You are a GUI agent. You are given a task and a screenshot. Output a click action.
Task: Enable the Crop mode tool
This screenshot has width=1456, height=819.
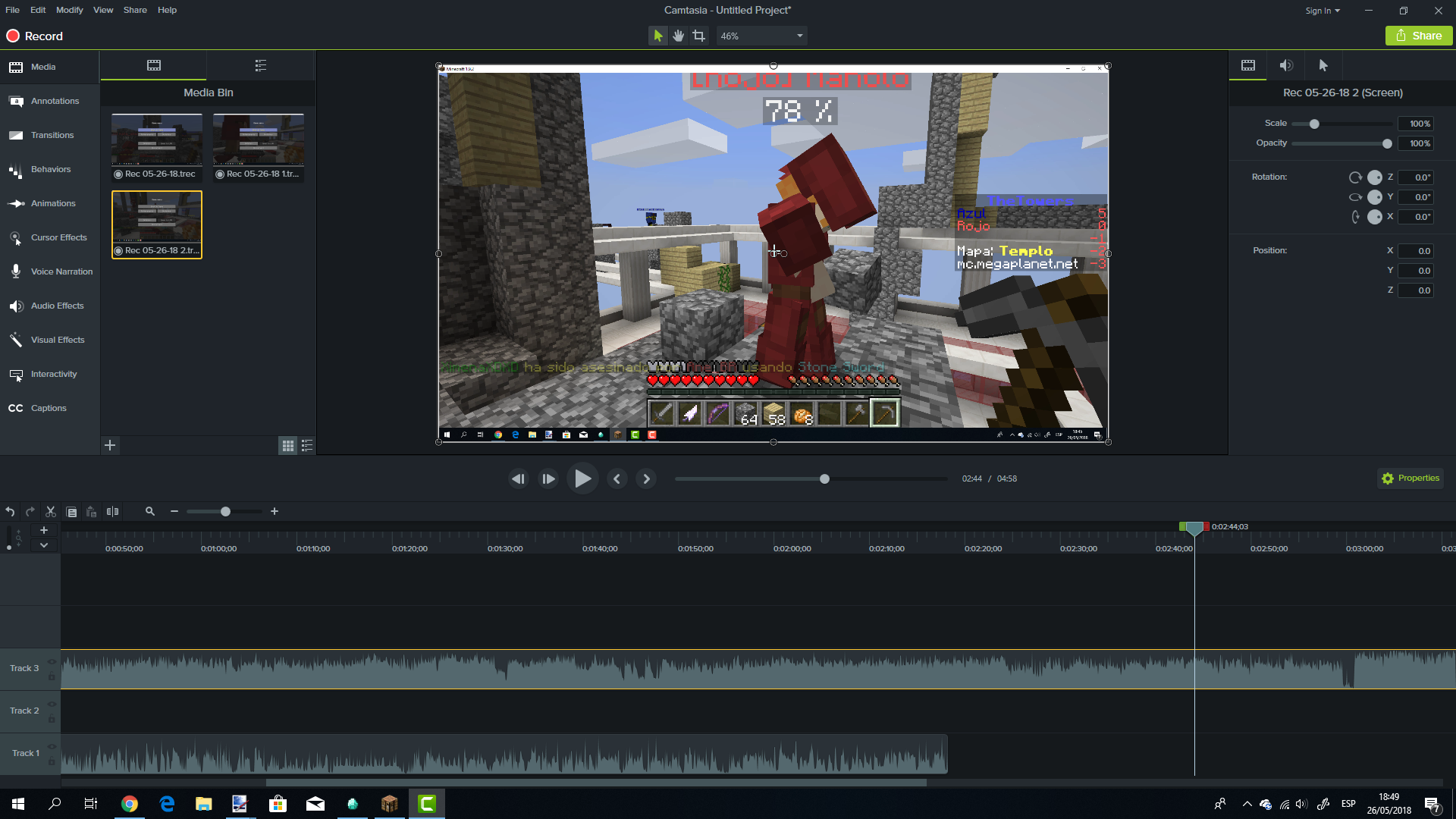click(x=698, y=36)
